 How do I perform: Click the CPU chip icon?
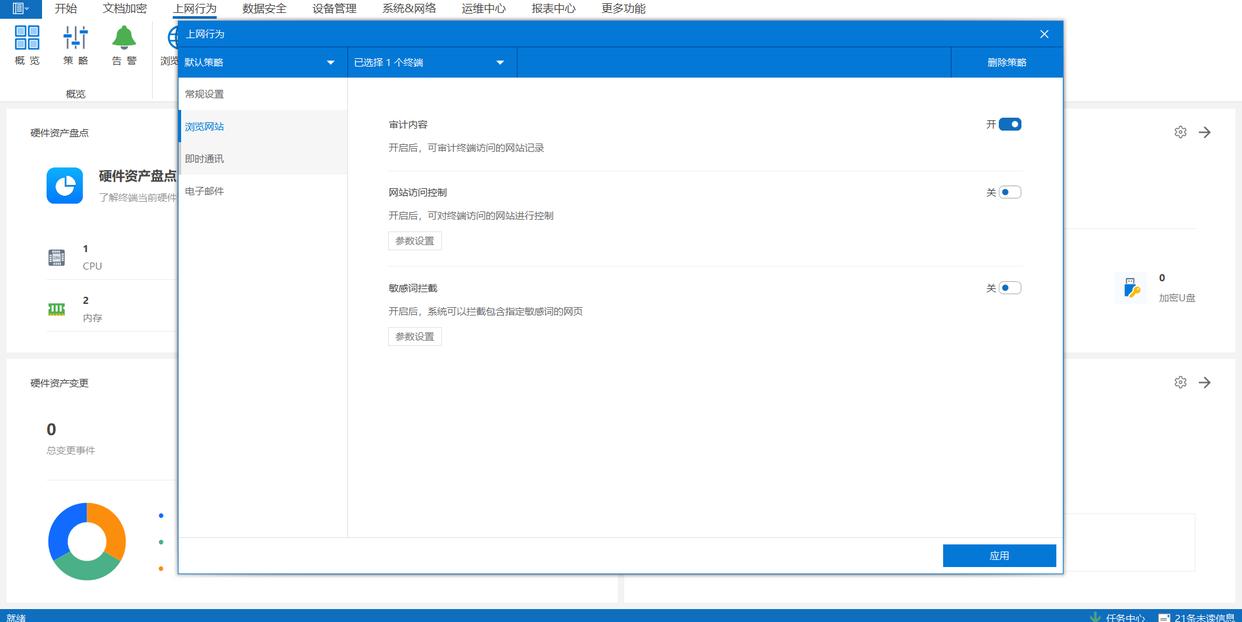pos(57,257)
